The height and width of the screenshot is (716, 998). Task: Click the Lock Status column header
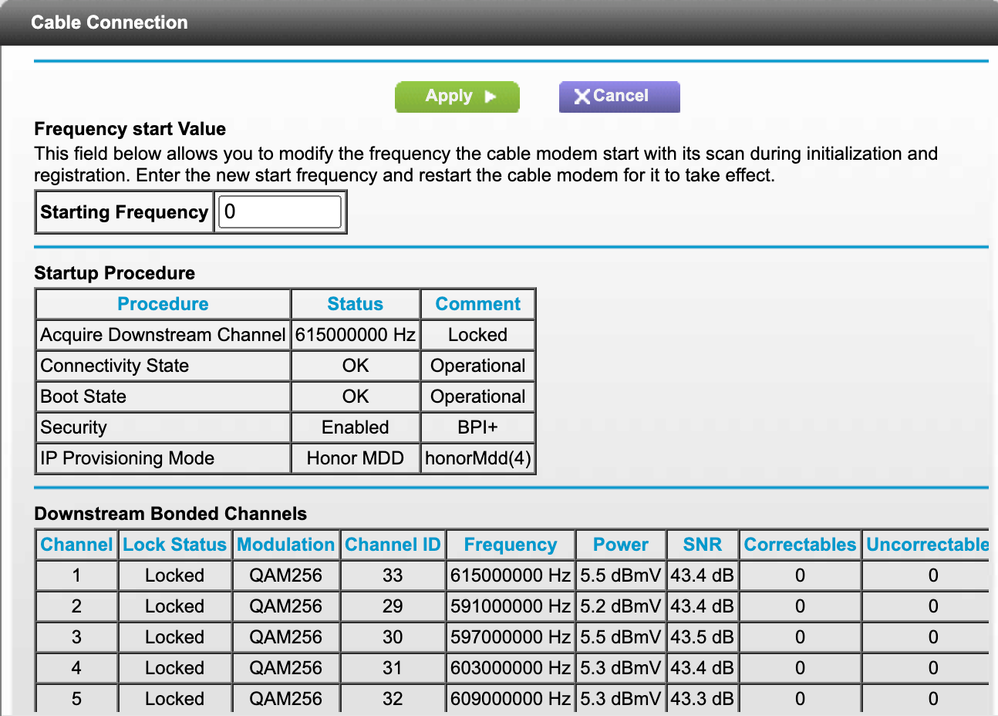tap(175, 545)
